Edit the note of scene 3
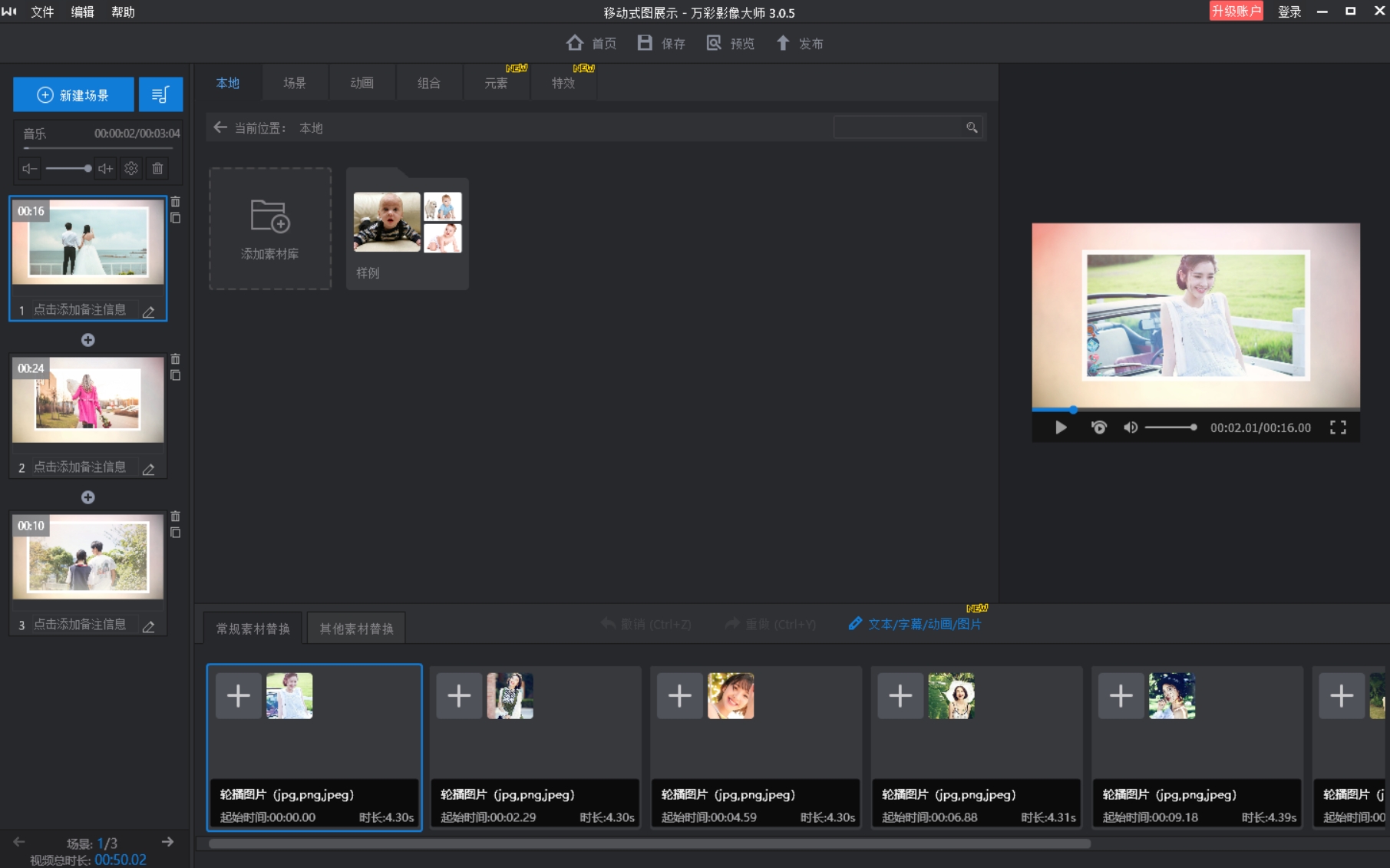 [x=148, y=625]
